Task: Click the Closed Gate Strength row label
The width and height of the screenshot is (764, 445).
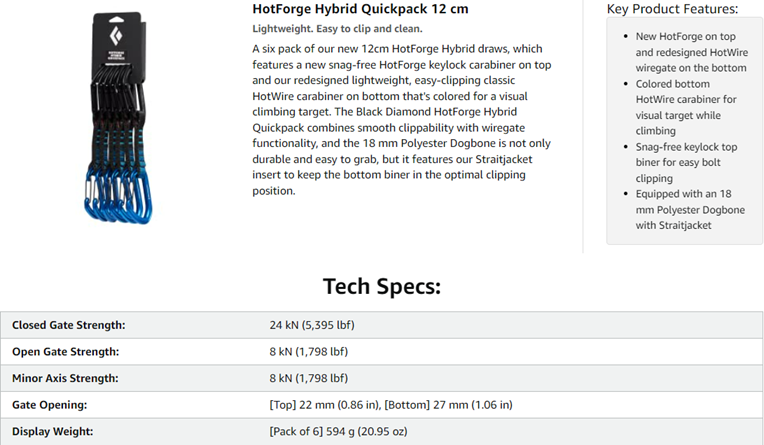Action: click(68, 325)
